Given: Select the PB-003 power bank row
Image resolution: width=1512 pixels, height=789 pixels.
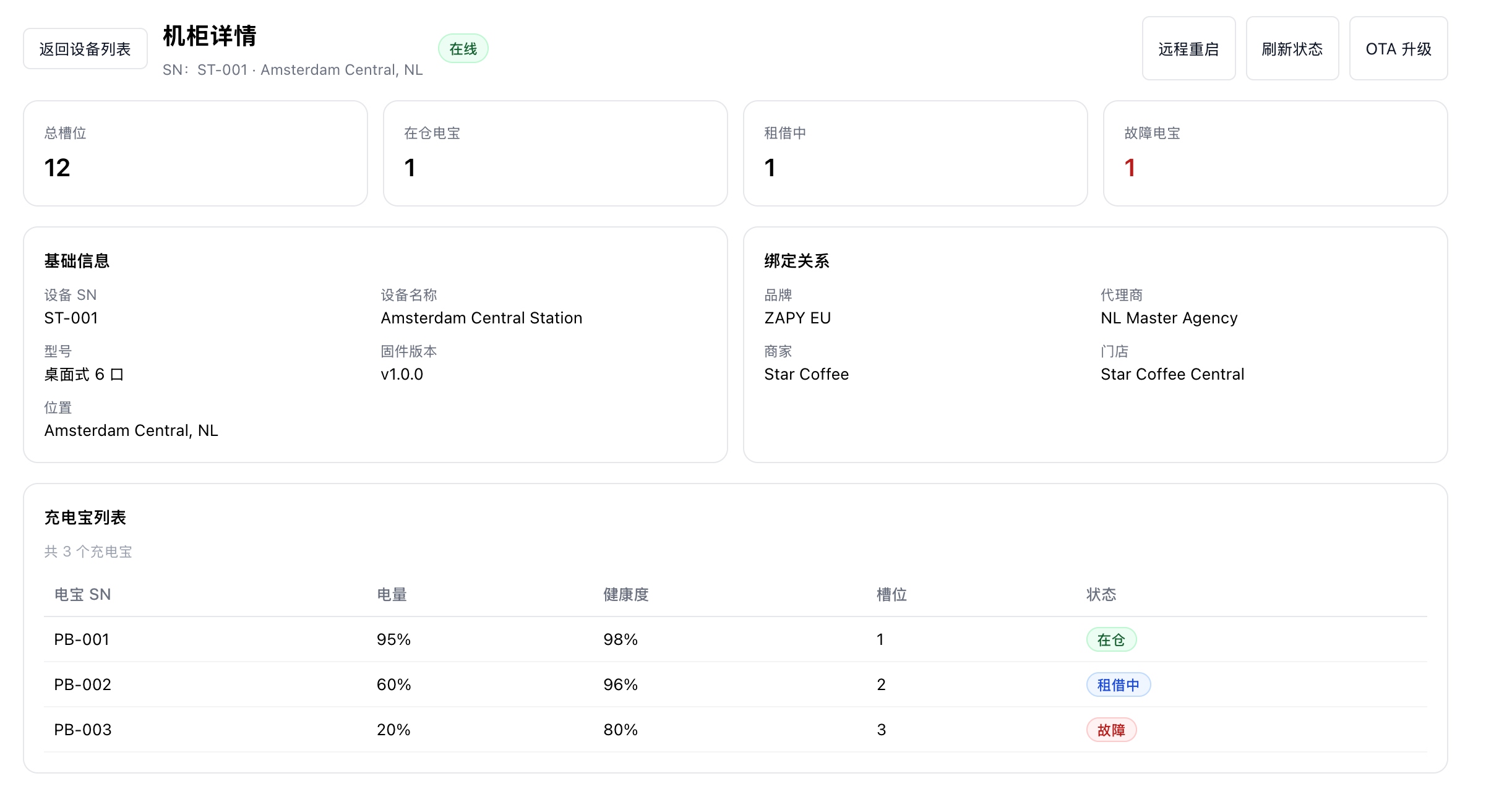Looking at the screenshot, I should pos(433,730).
